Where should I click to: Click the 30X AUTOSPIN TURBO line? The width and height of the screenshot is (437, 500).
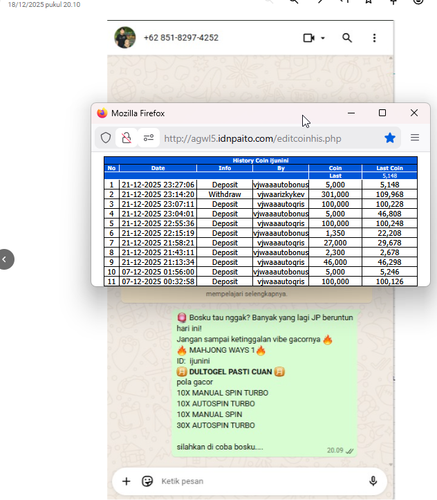[216, 425]
